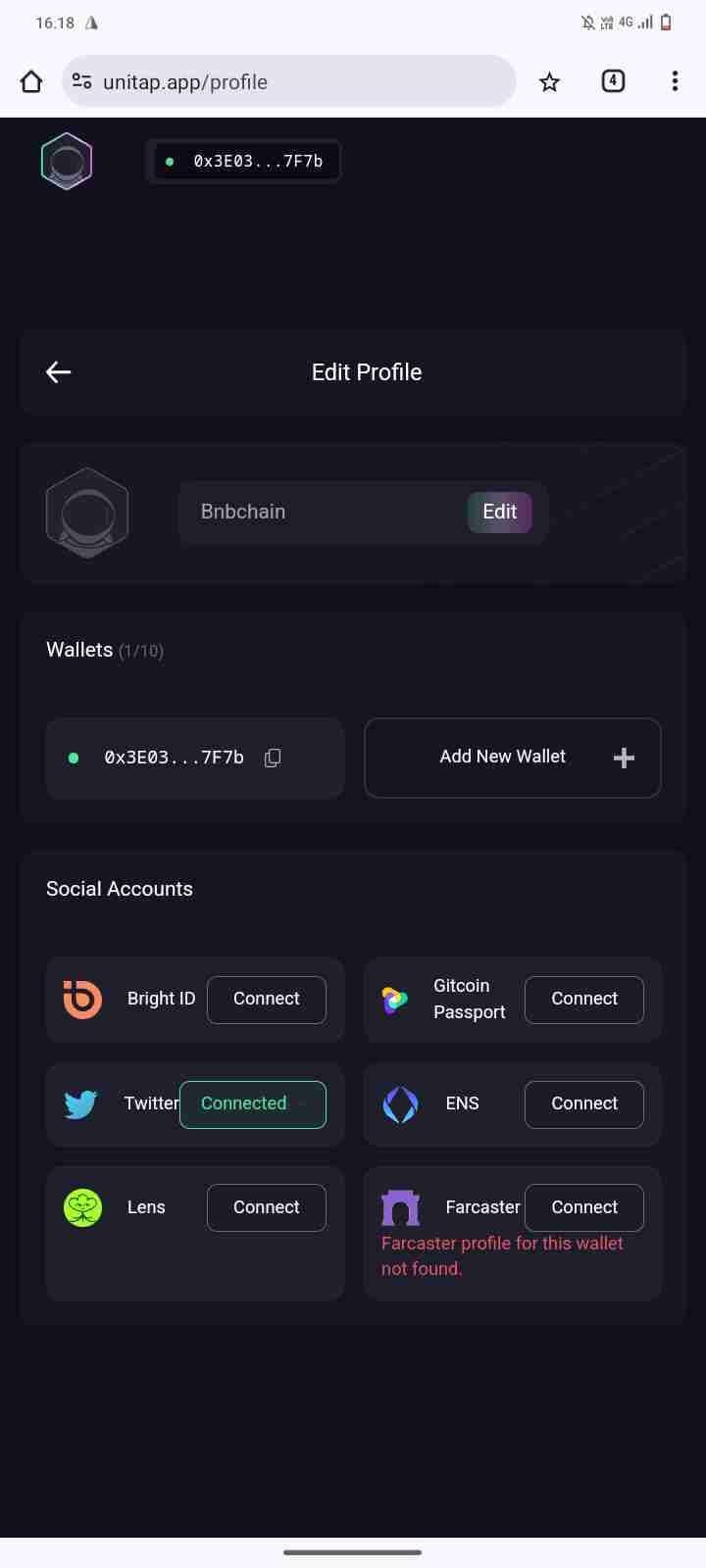Click Add New Wallet button

pos(512,758)
